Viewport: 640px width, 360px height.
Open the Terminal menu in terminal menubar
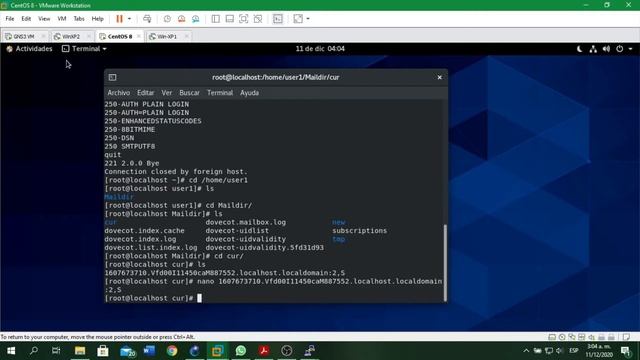click(x=220, y=93)
